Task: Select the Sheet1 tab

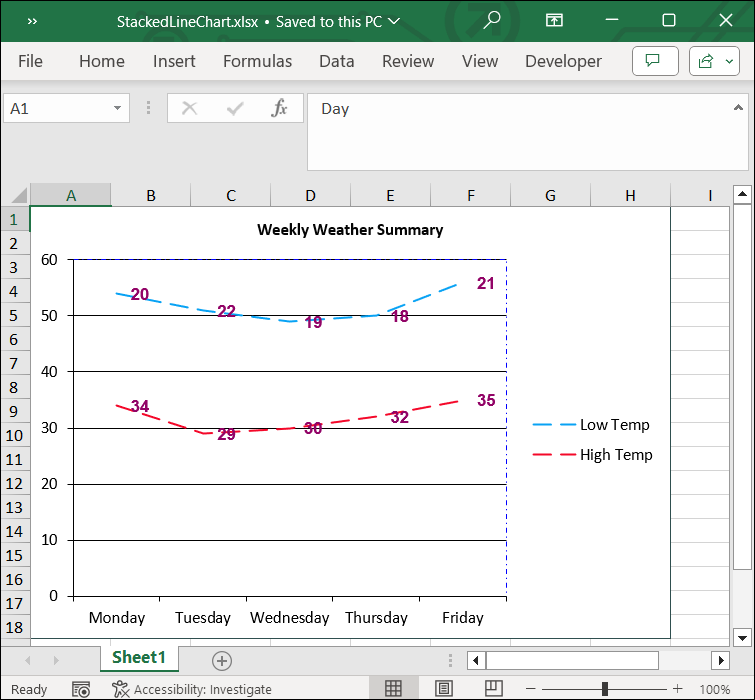Action: (139, 658)
